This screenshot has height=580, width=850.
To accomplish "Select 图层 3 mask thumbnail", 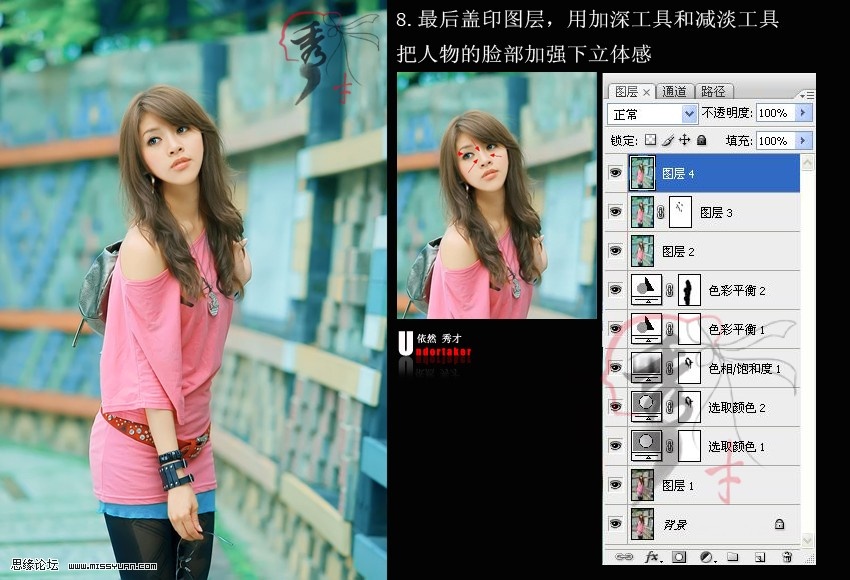I will (x=680, y=211).
